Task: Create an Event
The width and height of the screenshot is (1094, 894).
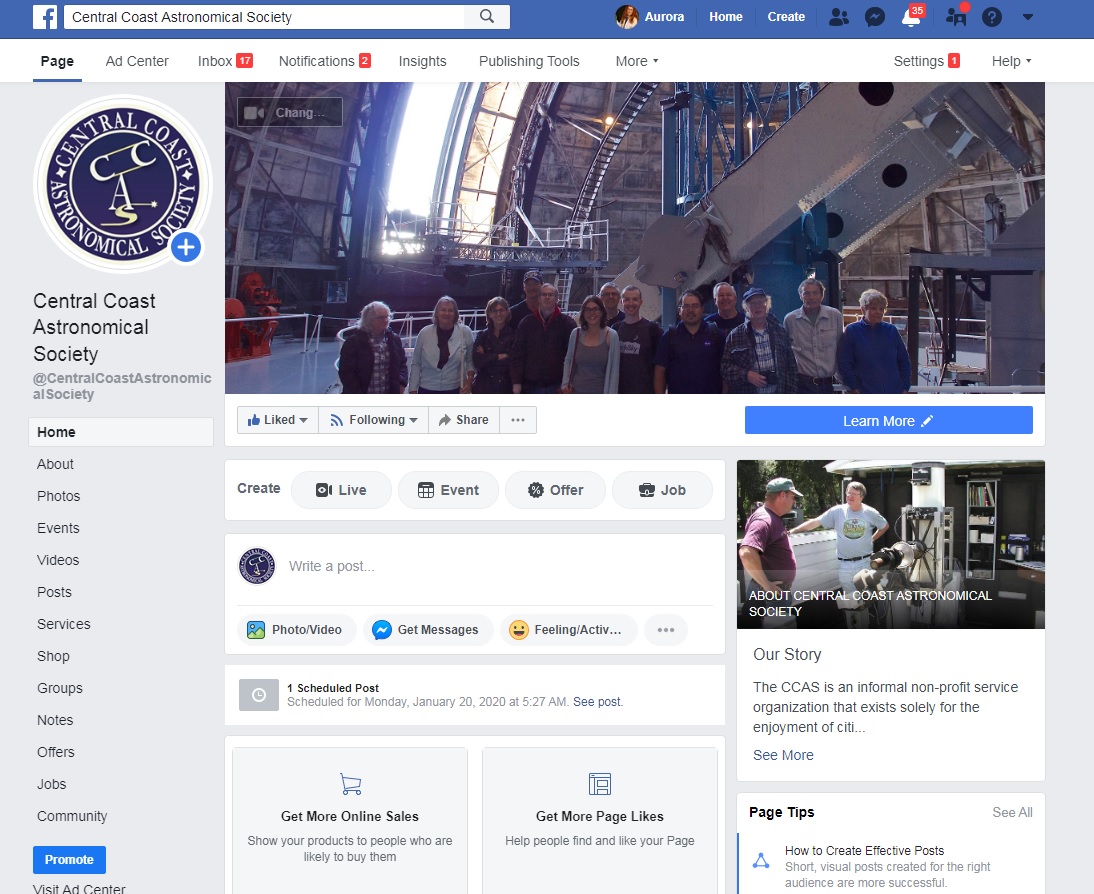Action: [x=449, y=490]
